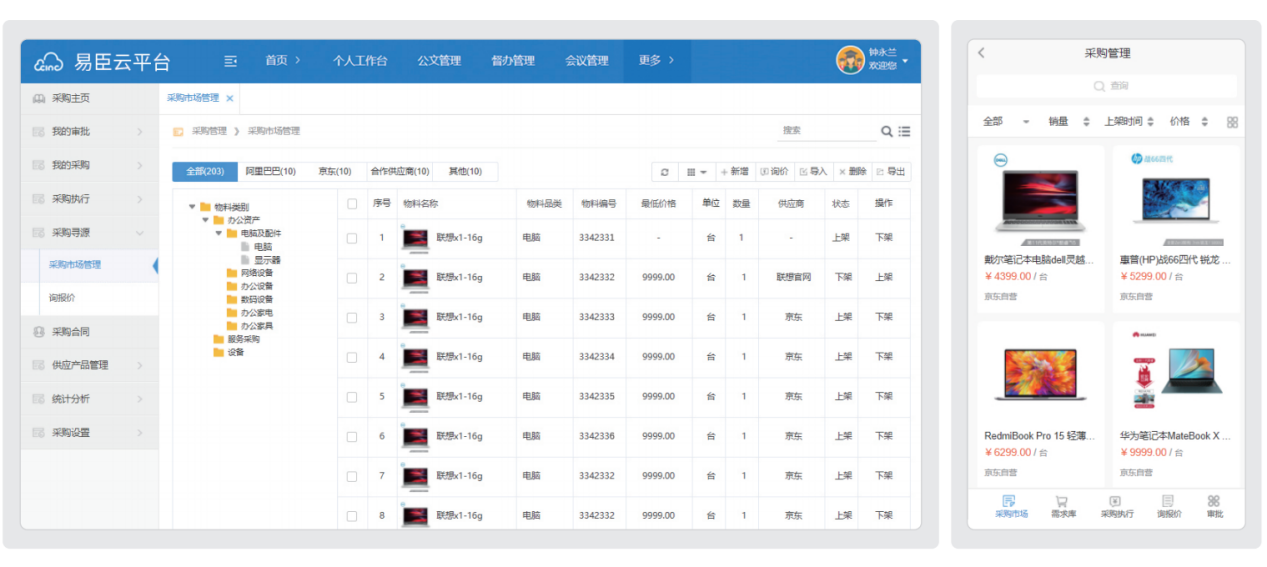Tap the 审批 icon in bottom navigation
Viewport: 1267px width, 567px height.
[1213, 501]
